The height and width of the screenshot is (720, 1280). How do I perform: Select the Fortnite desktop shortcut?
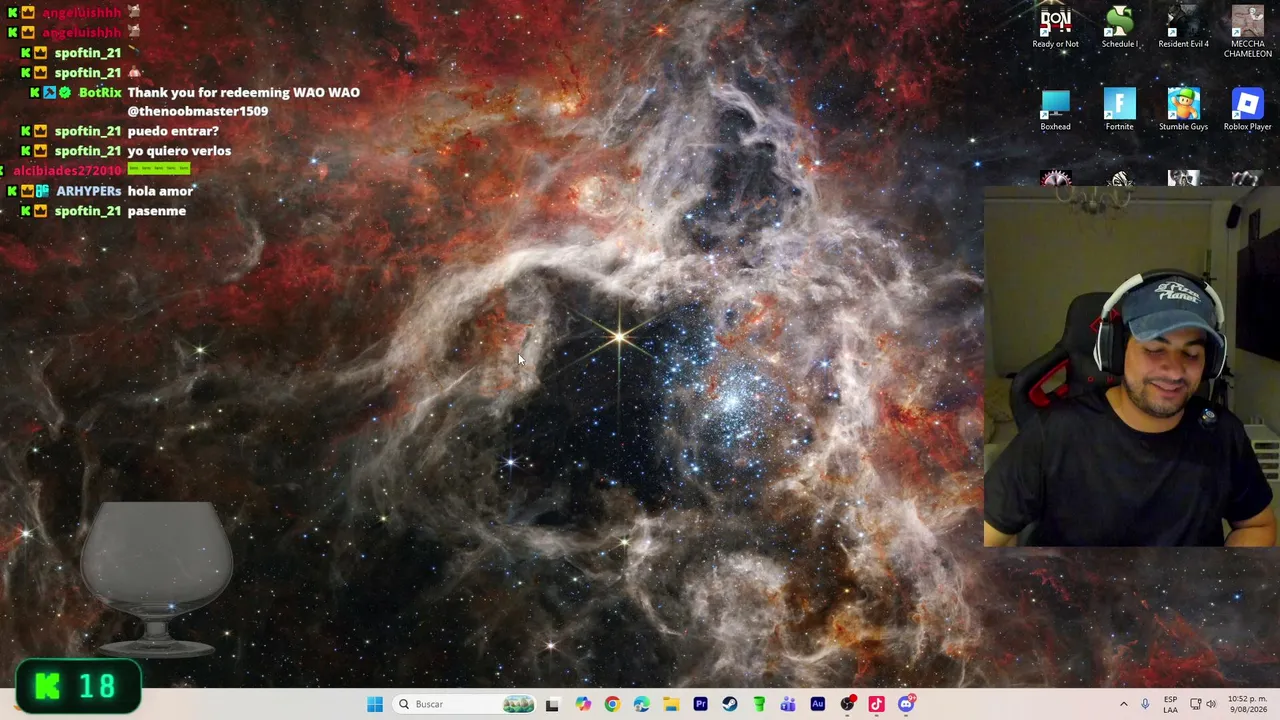(1119, 110)
